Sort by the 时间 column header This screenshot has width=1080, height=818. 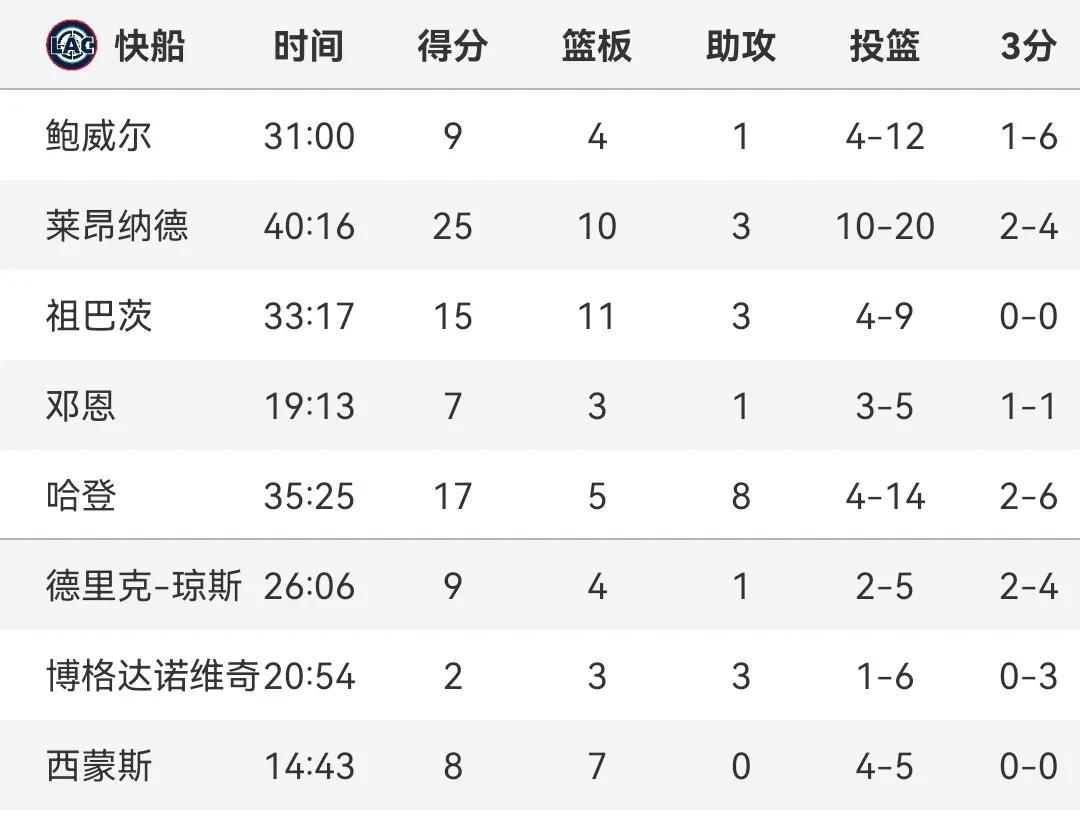point(308,46)
